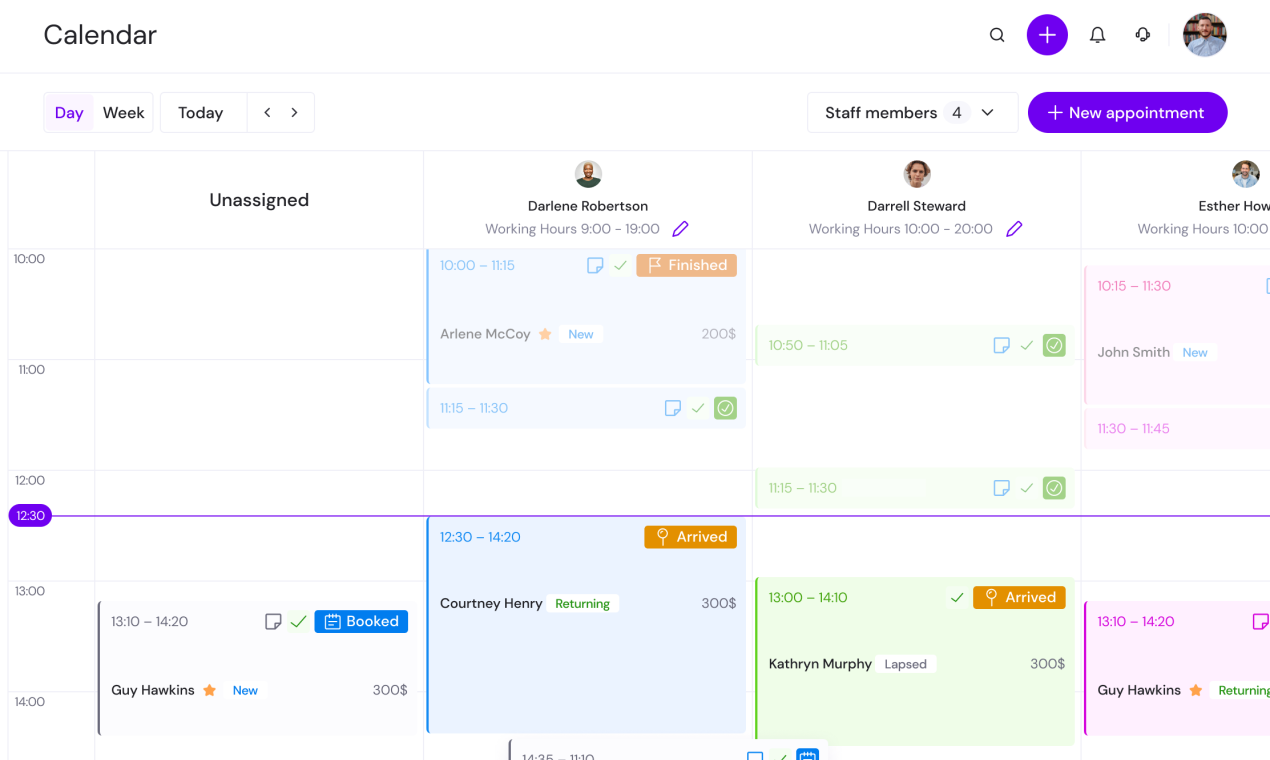Viewport: 1270px width, 760px height.
Task: Toggle checkmark on Kathryn Murphy 13:00 appointment
Action: [x=957, y=597]
